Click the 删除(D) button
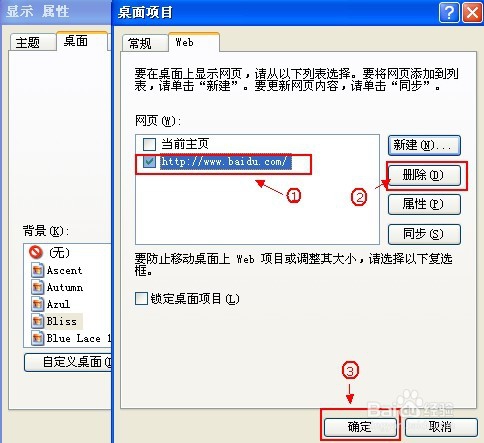 pyautogui.click(x=424, y=175)
